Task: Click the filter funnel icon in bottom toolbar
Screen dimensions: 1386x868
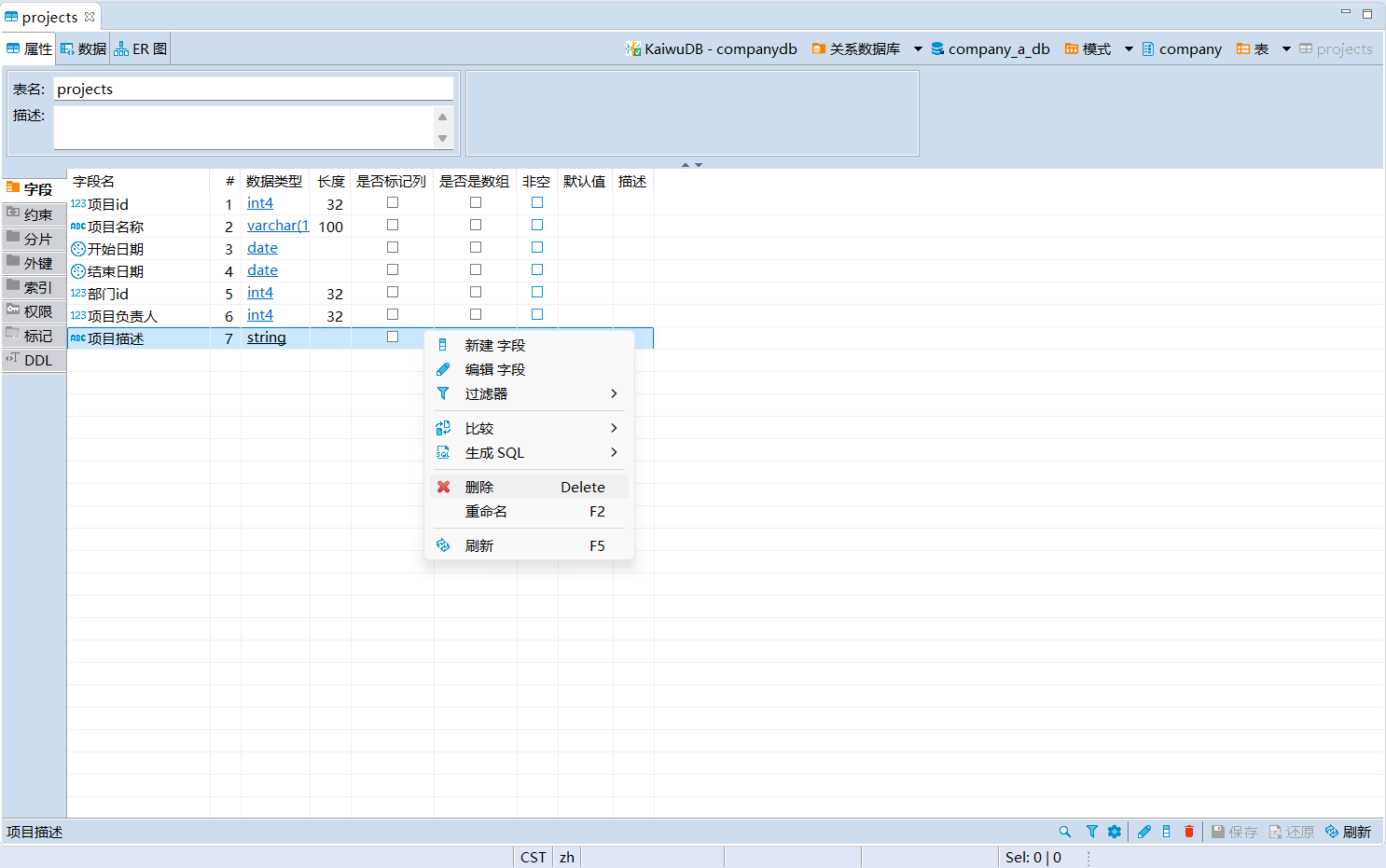Action: click(x=1091, y=832)
